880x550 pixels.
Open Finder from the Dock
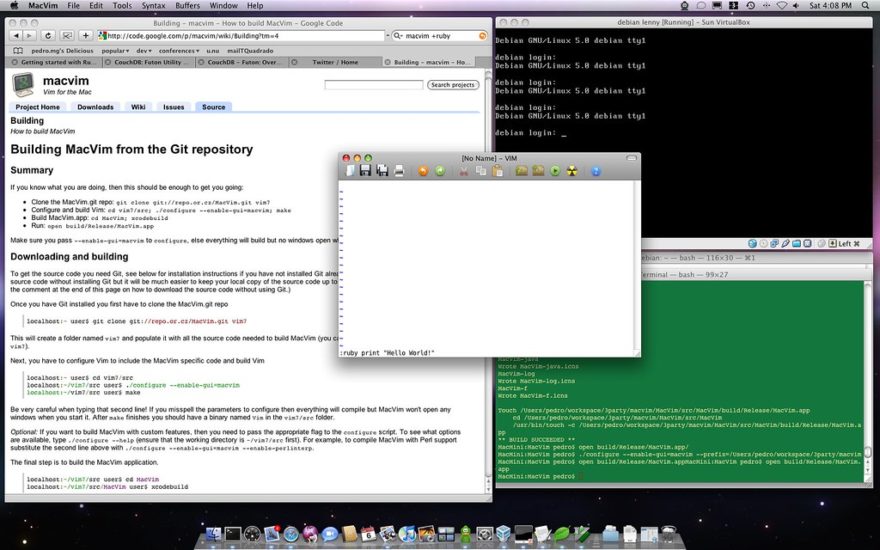[214, 534]
